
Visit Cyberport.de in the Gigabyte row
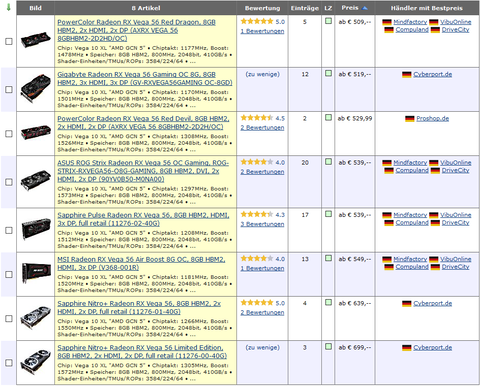[433, 74]
